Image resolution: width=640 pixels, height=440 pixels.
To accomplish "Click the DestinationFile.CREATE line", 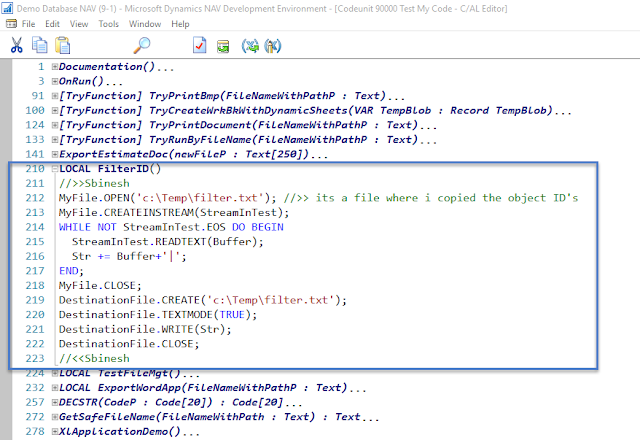I will (x=202, y=300).
